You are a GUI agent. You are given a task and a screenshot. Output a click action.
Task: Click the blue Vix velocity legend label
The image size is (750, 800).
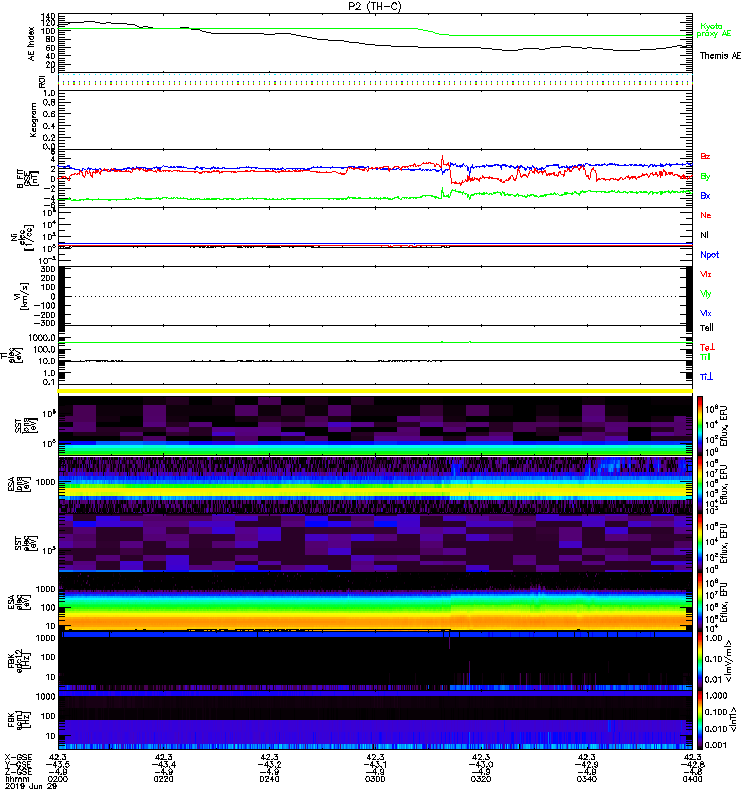tap(706, 313)
